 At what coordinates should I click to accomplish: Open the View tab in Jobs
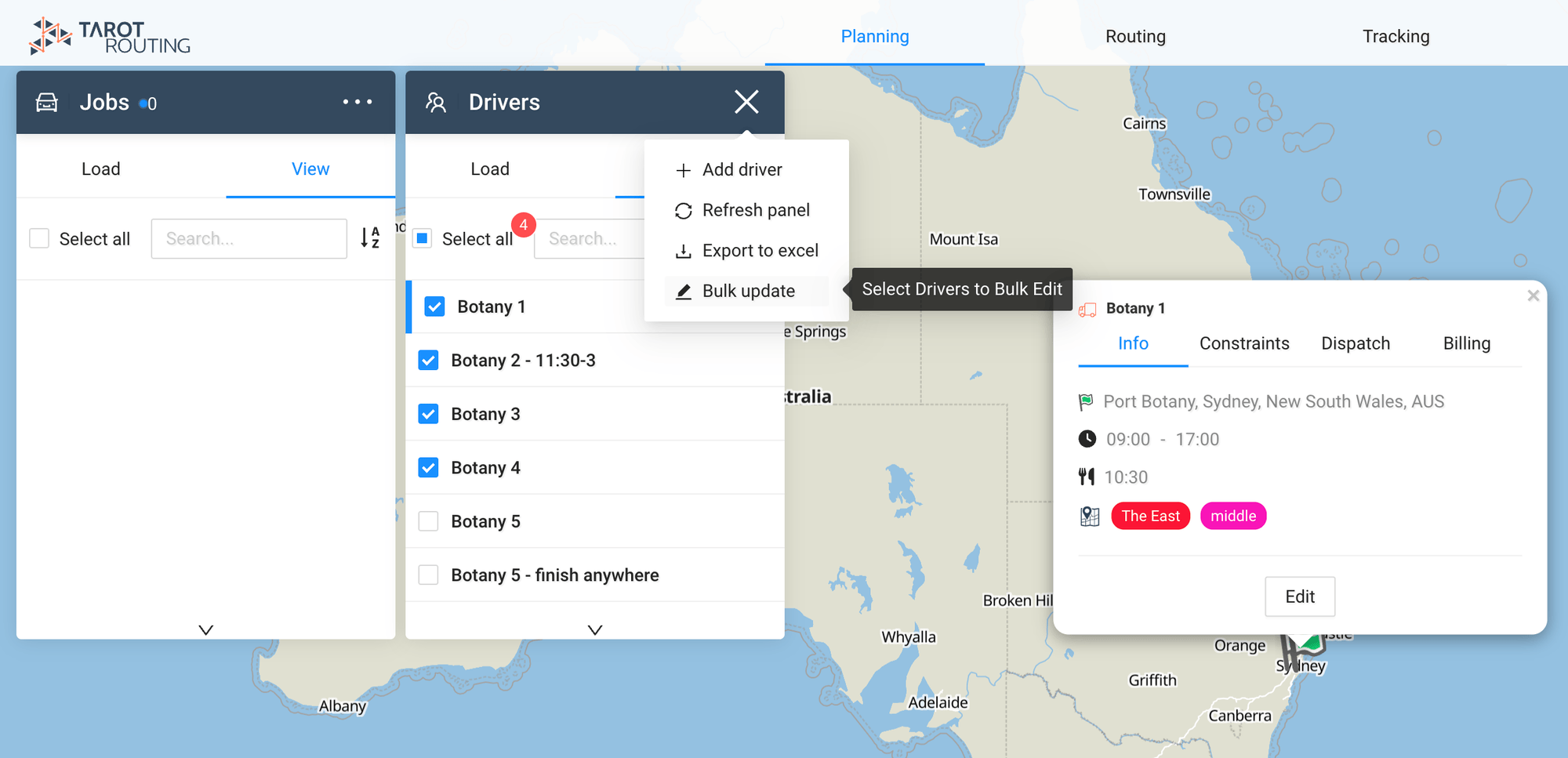pyautogui.click(x=310, y=169)
